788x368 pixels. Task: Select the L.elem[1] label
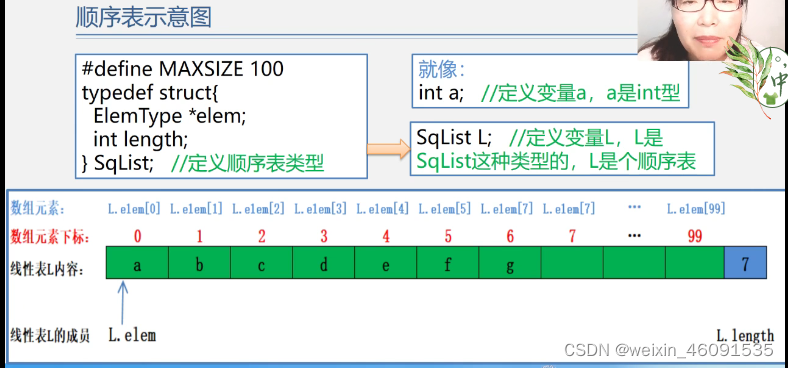pyautogui.click(x=196, y=209)
